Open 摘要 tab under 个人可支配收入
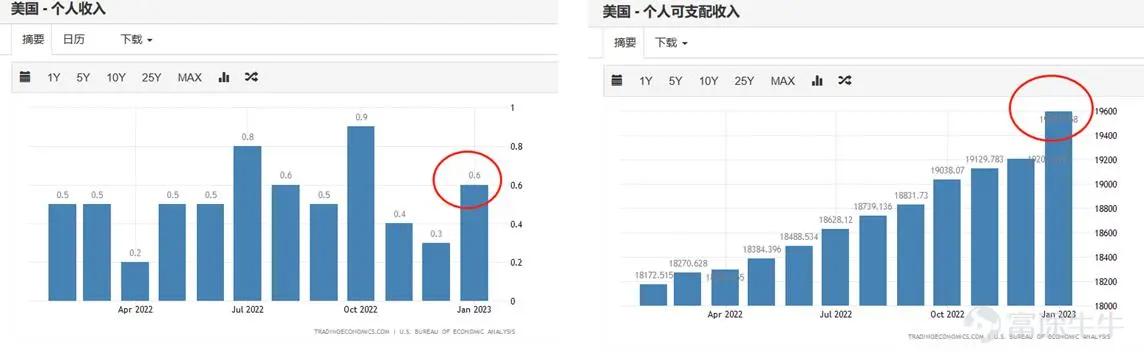This screenshot has width=1144, height=361. point(625,43)
